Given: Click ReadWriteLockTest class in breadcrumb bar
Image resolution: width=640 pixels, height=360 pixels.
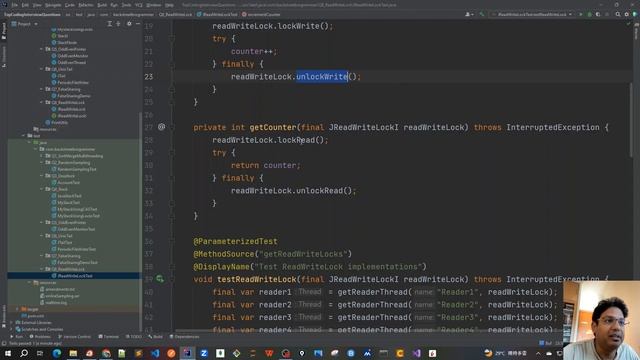Looking at the screenshot, I should 217,14.
